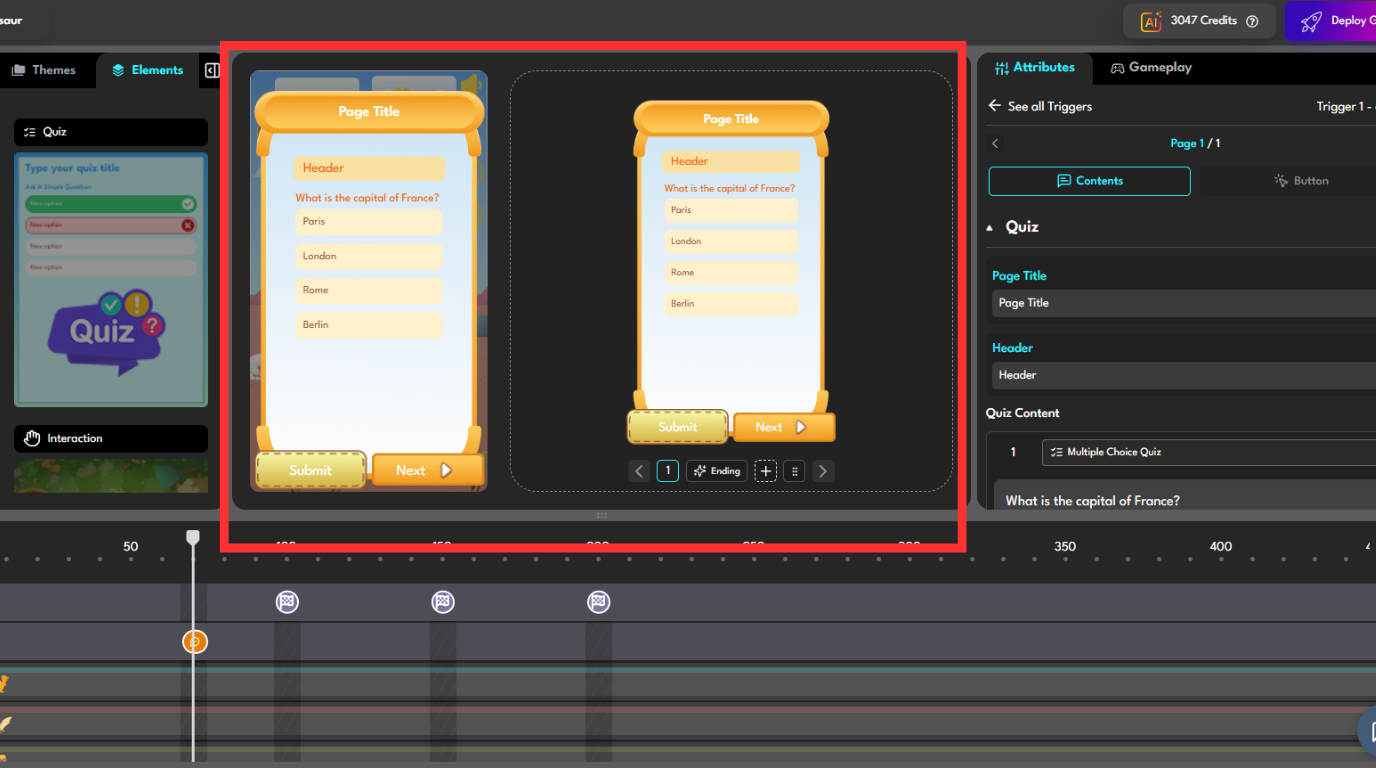Click back arrow beside See all Triggers
This screenshot has width=1376, height=768.
click(994, 106)
